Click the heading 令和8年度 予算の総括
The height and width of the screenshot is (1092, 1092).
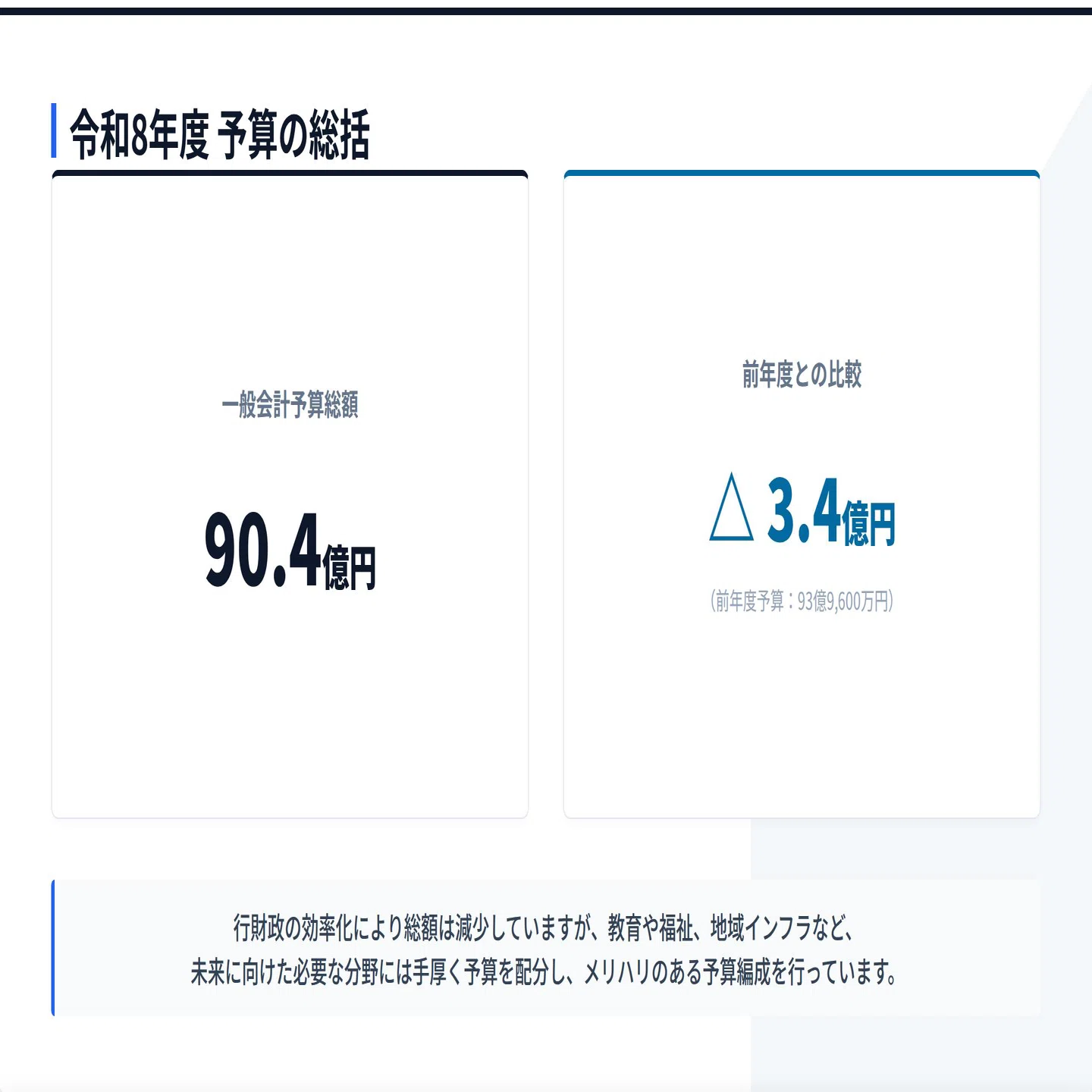pyautogui.click(x=220, y=134)
